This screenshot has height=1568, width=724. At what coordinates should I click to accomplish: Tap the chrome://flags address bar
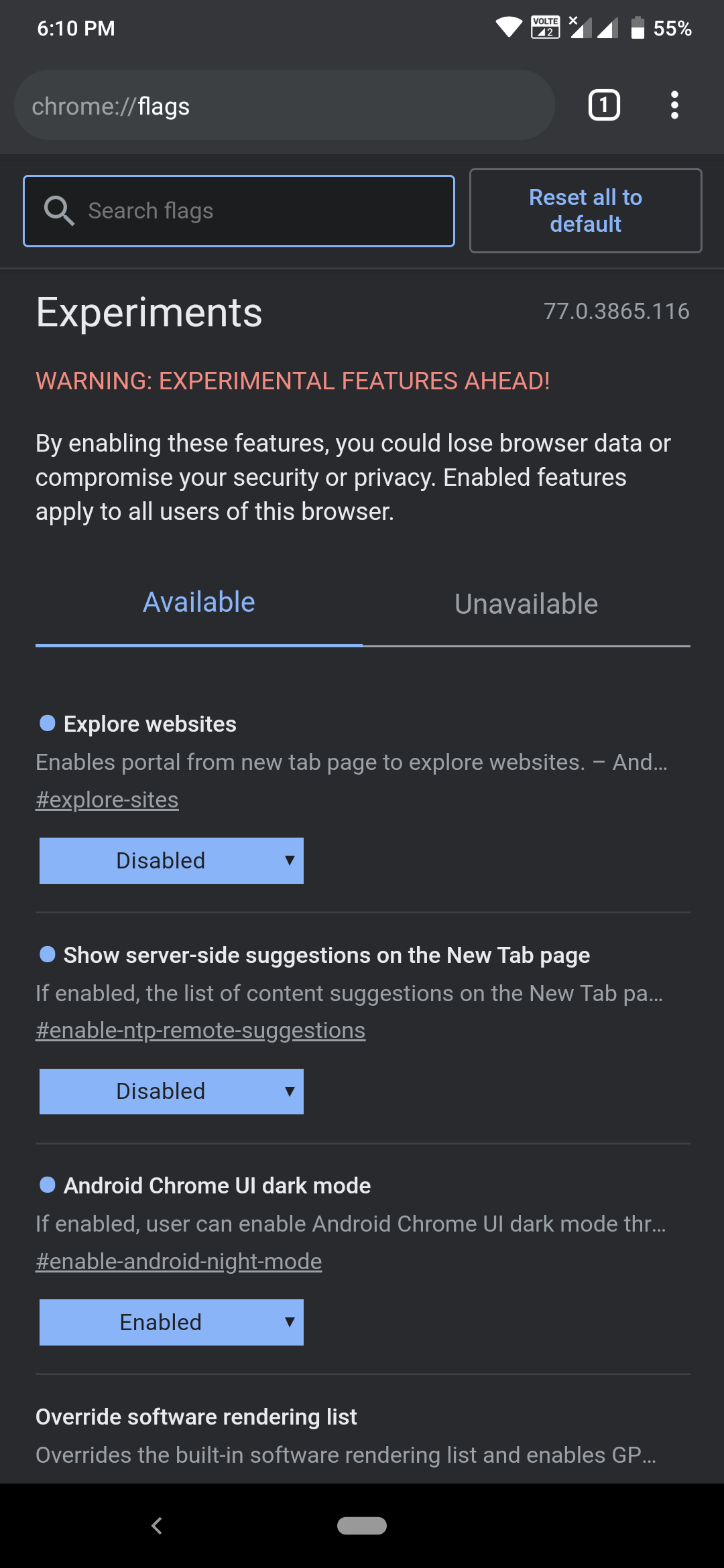pos(284,105)
